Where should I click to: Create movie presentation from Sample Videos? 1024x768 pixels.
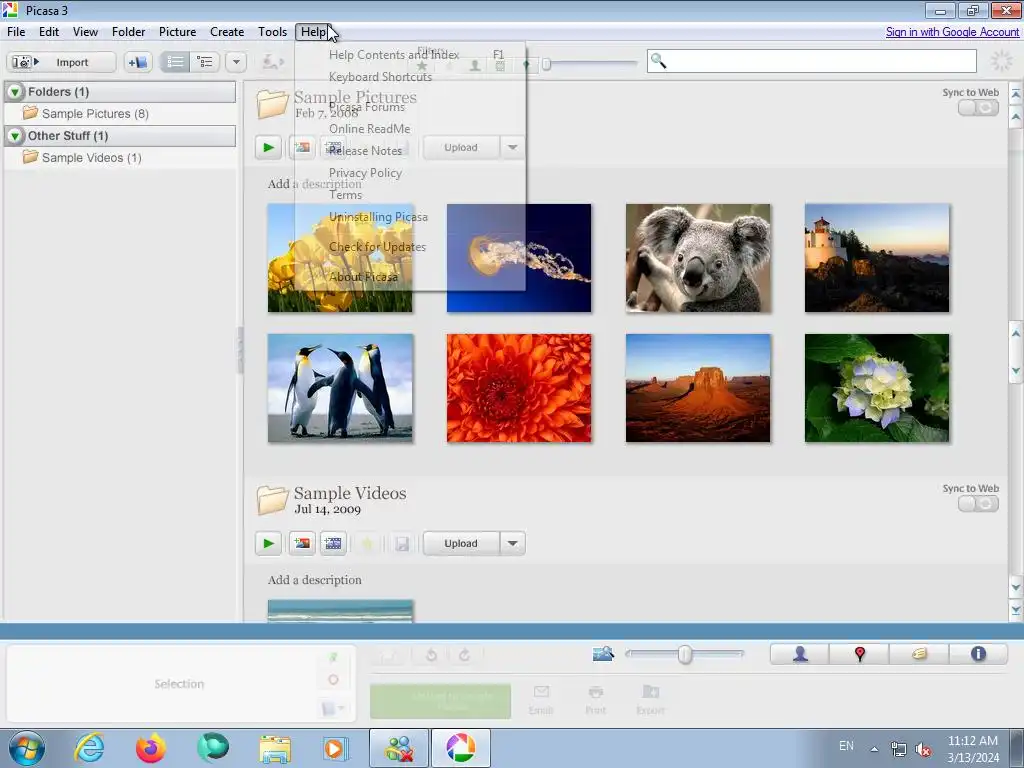333,543
